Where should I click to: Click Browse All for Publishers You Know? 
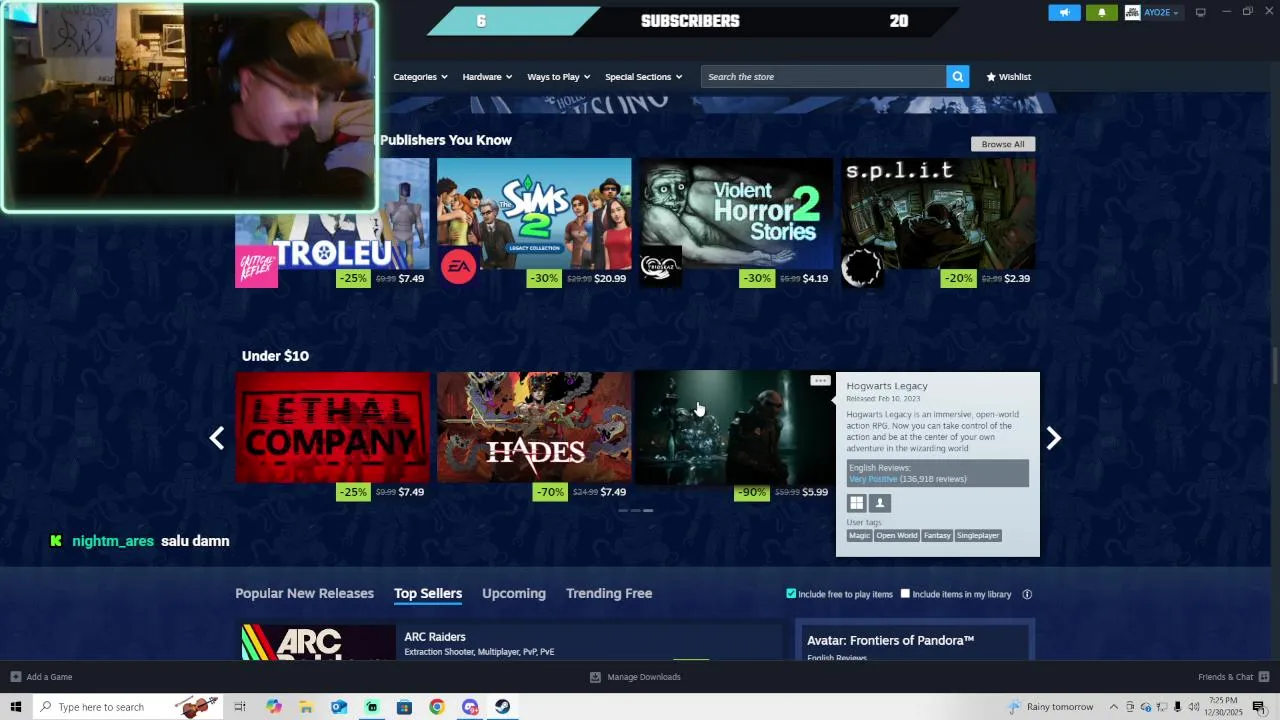pyautogui.click(x=1003, y=144)
